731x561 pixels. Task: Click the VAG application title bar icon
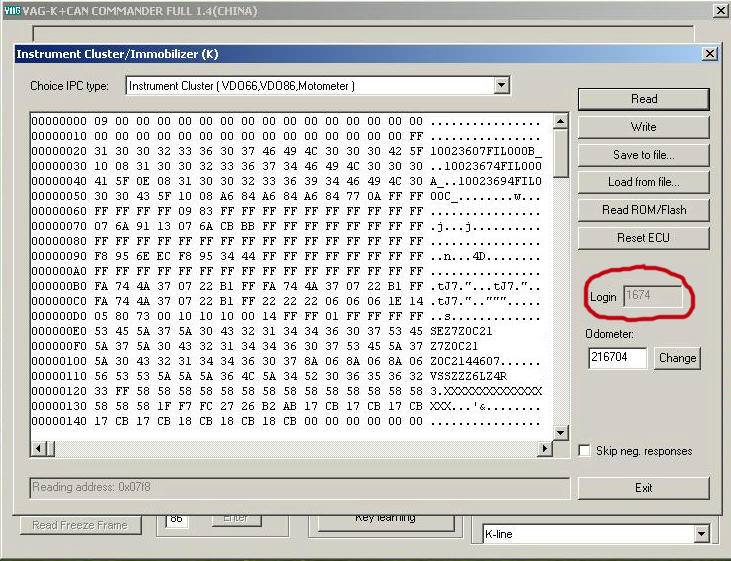(x=12, y=11)
